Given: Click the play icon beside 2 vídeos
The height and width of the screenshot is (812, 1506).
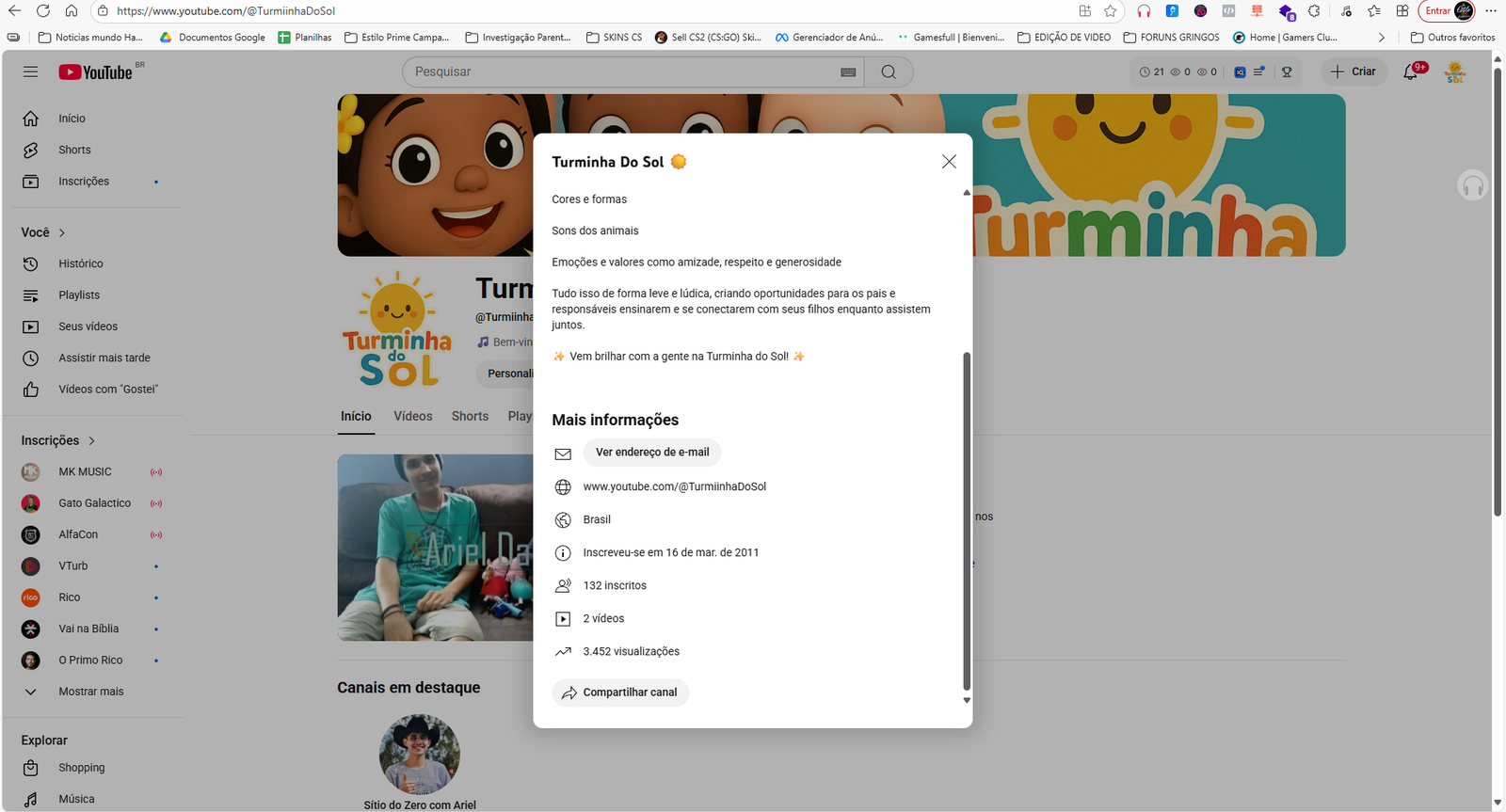Looking at the screenshot, I should (x=563, y=618).
